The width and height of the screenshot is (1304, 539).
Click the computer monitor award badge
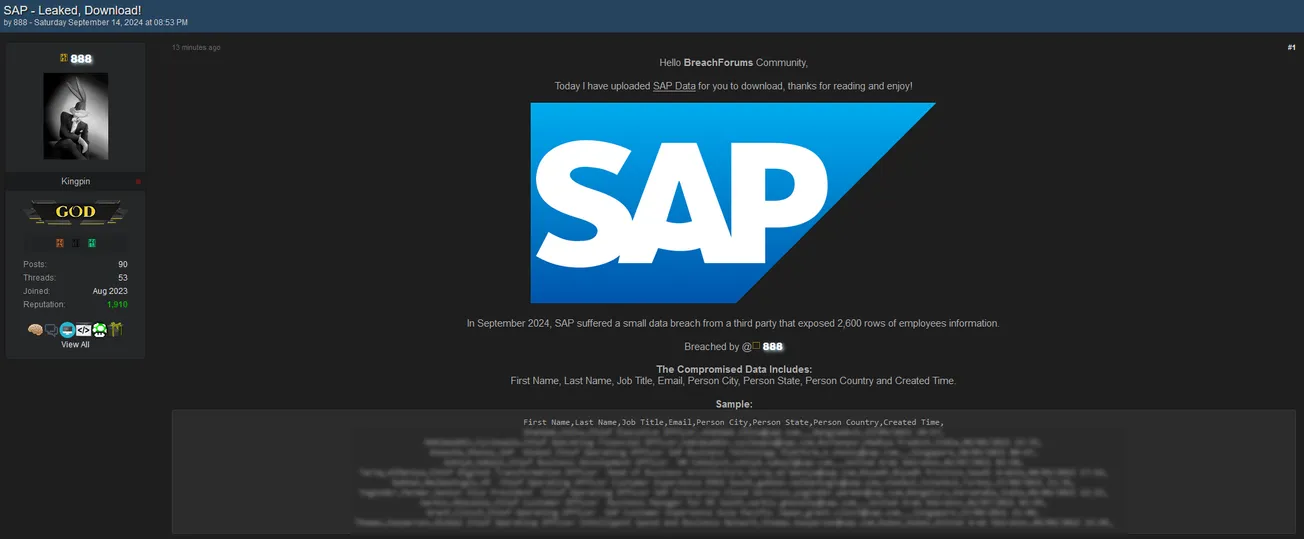point(67,330)
